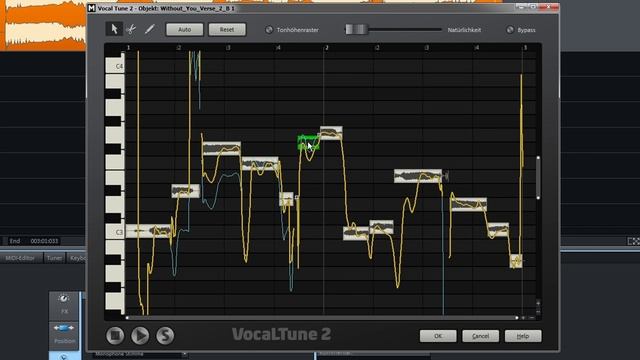Click horizontal zoom in plus button

523,318
